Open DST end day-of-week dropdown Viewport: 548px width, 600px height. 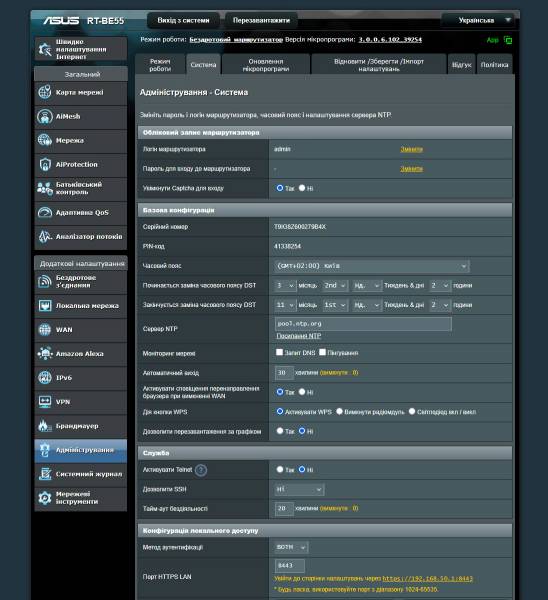pyautogui.click(x=367, y=305)
